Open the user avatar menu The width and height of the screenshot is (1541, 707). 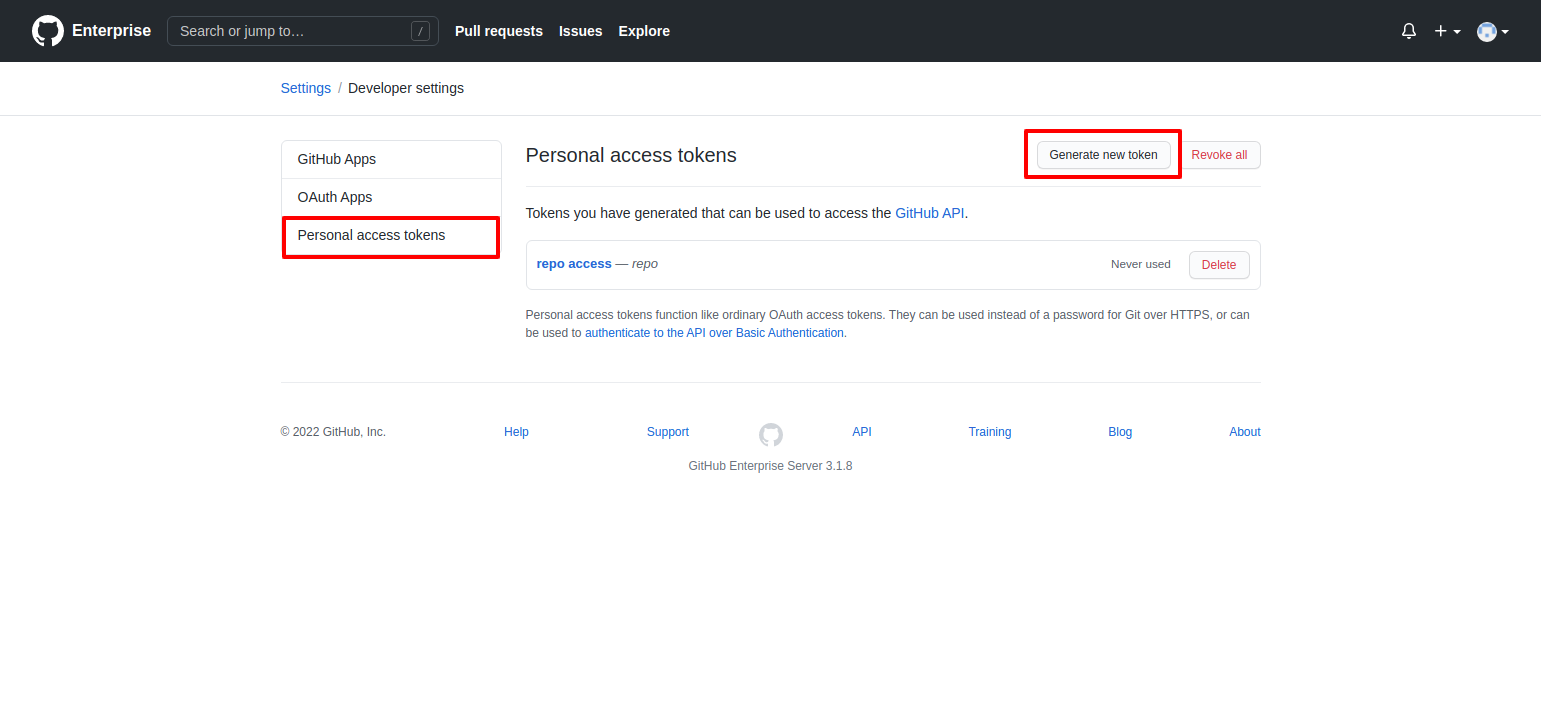click(x=1493, y=31)
